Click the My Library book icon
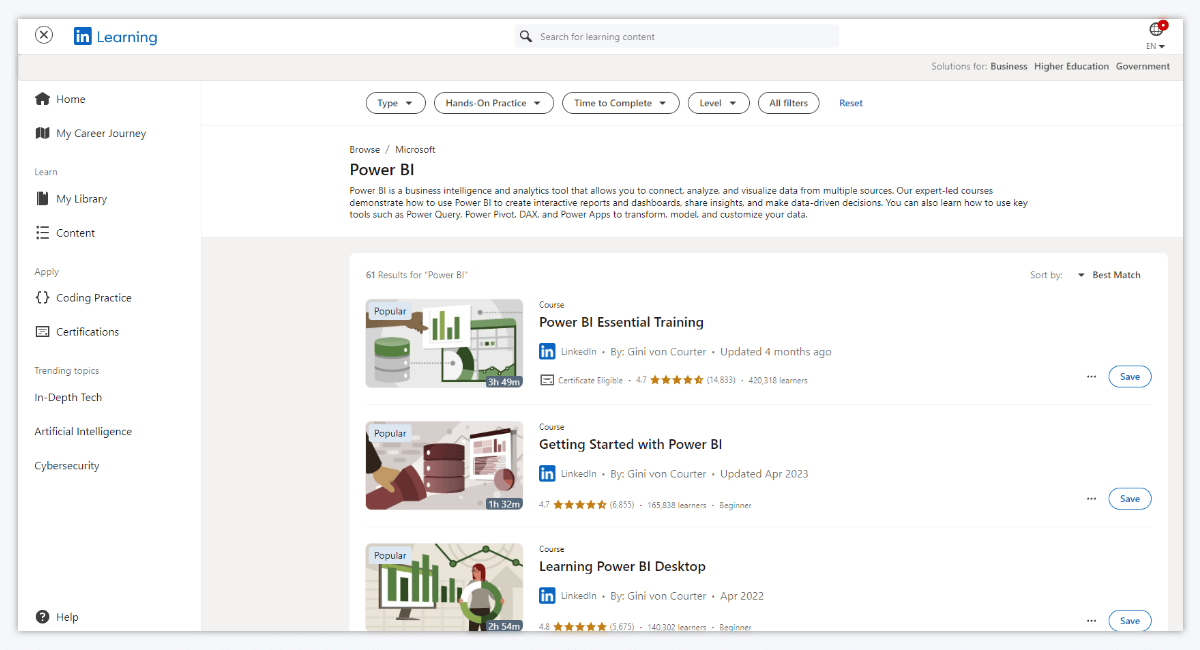Viewport: 1200px width, 650px height. point(42,199)
